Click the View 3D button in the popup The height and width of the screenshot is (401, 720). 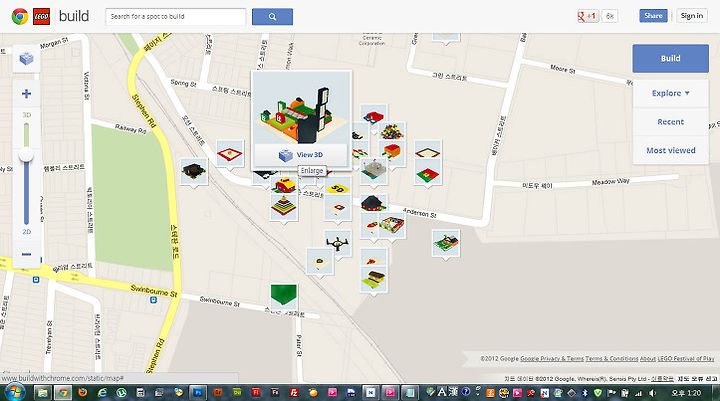click(301, 155)
